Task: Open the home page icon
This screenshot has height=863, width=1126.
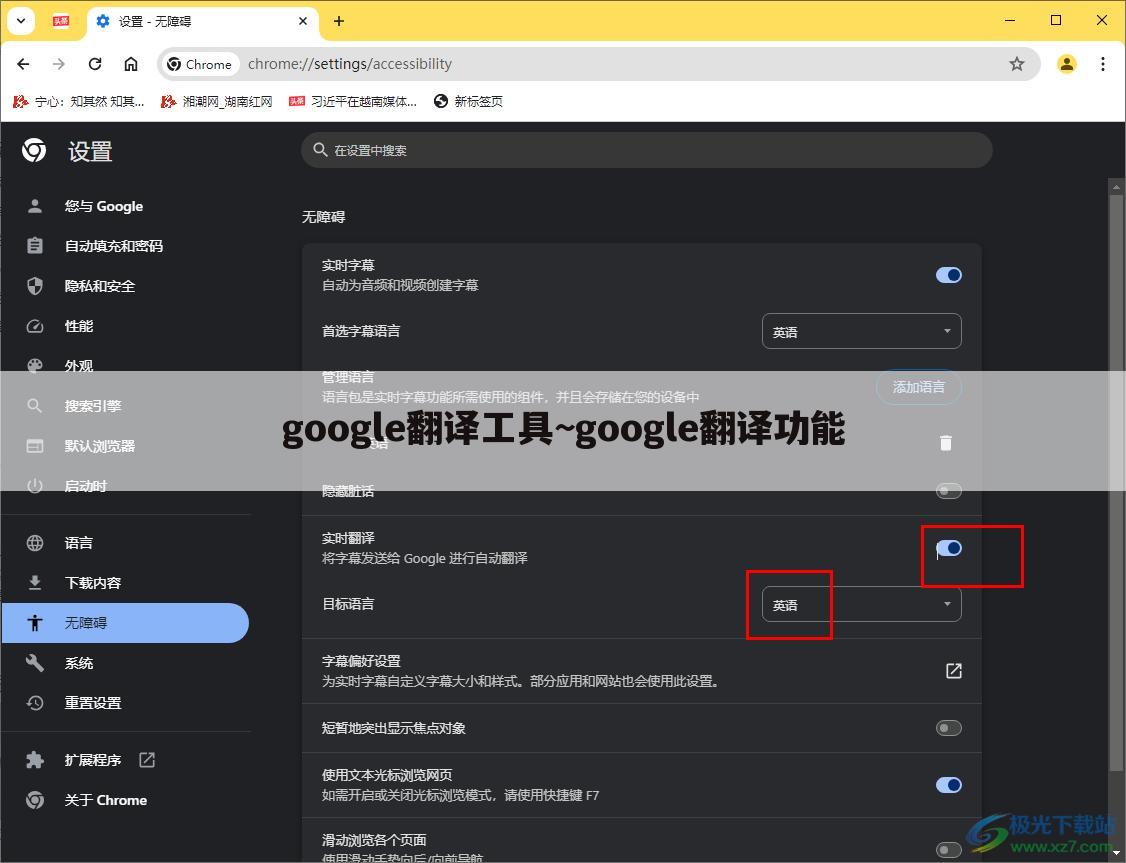Action: (131, 64)
